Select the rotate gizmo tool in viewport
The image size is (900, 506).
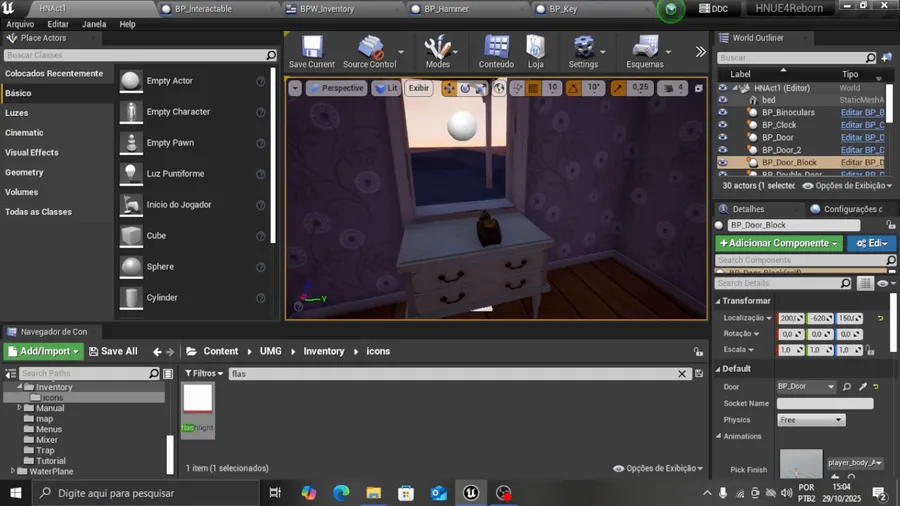click(x=465, y=88)
